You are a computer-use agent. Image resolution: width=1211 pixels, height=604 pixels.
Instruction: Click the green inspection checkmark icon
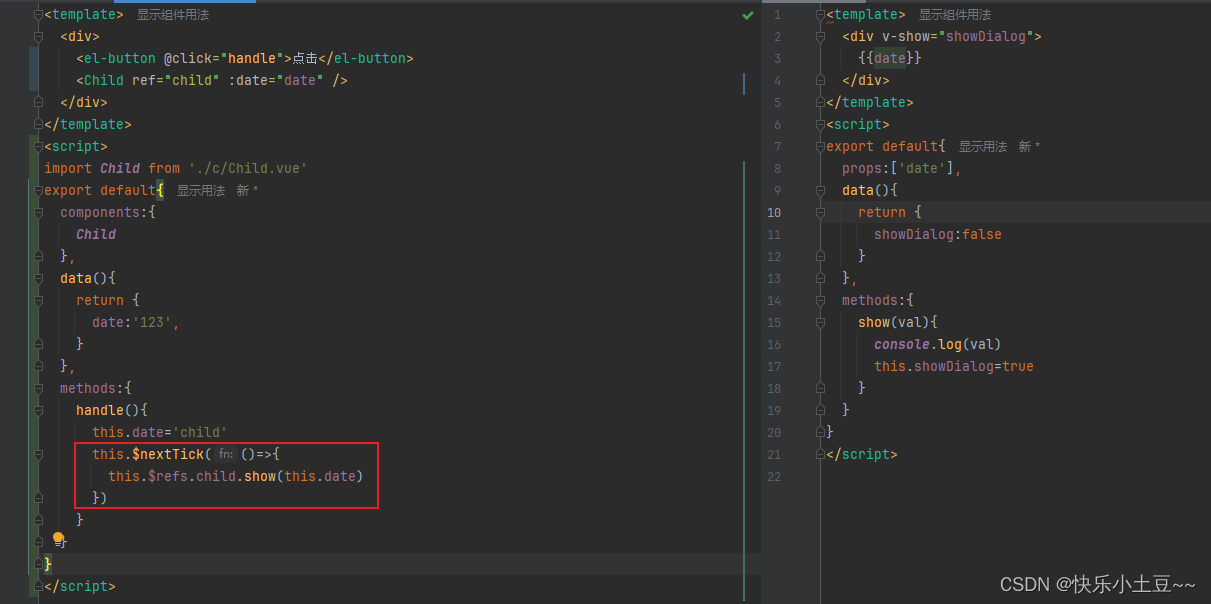pyautogui.click(x=748, y=16)
